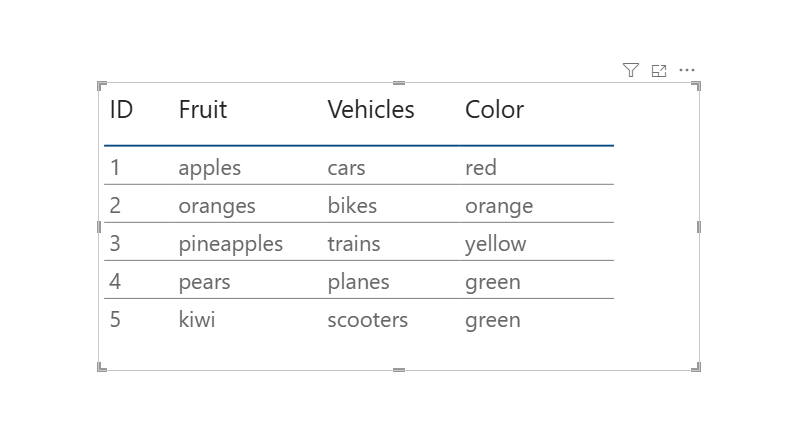Click the planes cell

point(358,282)
